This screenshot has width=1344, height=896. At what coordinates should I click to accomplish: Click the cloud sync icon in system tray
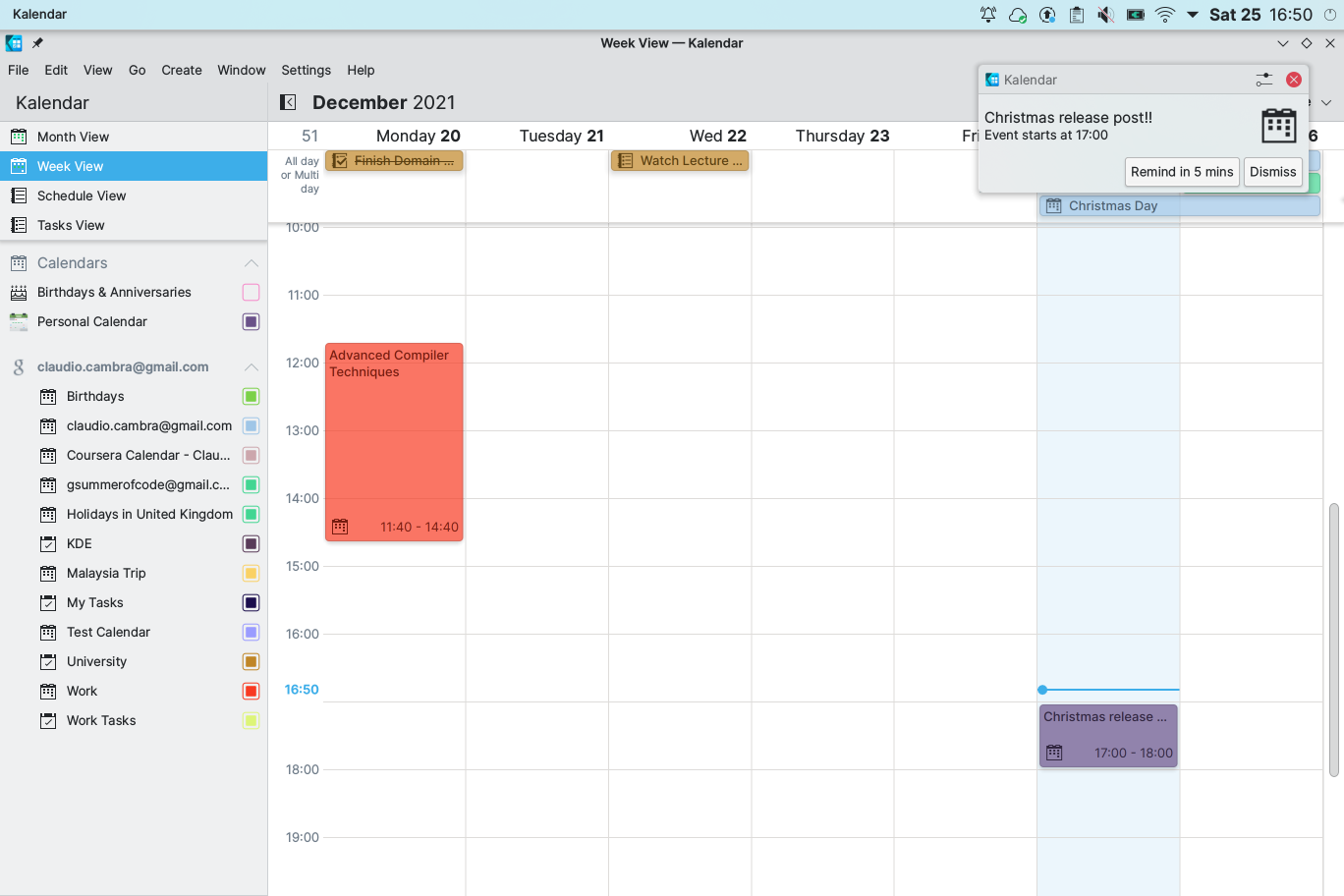pyautogui.click(x=1018, y=15)
